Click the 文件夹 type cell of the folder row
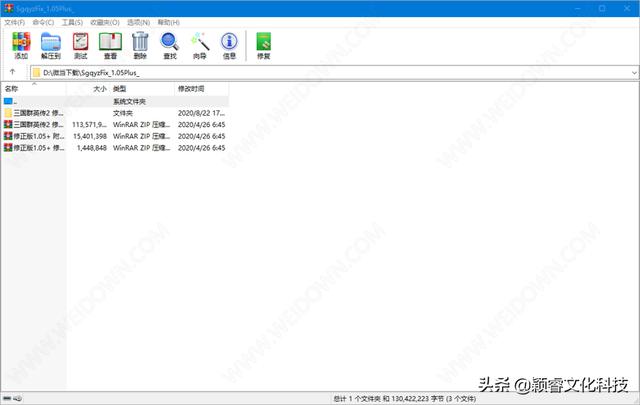This screenshot has width=640, height=405. click(x=122, y=113)
